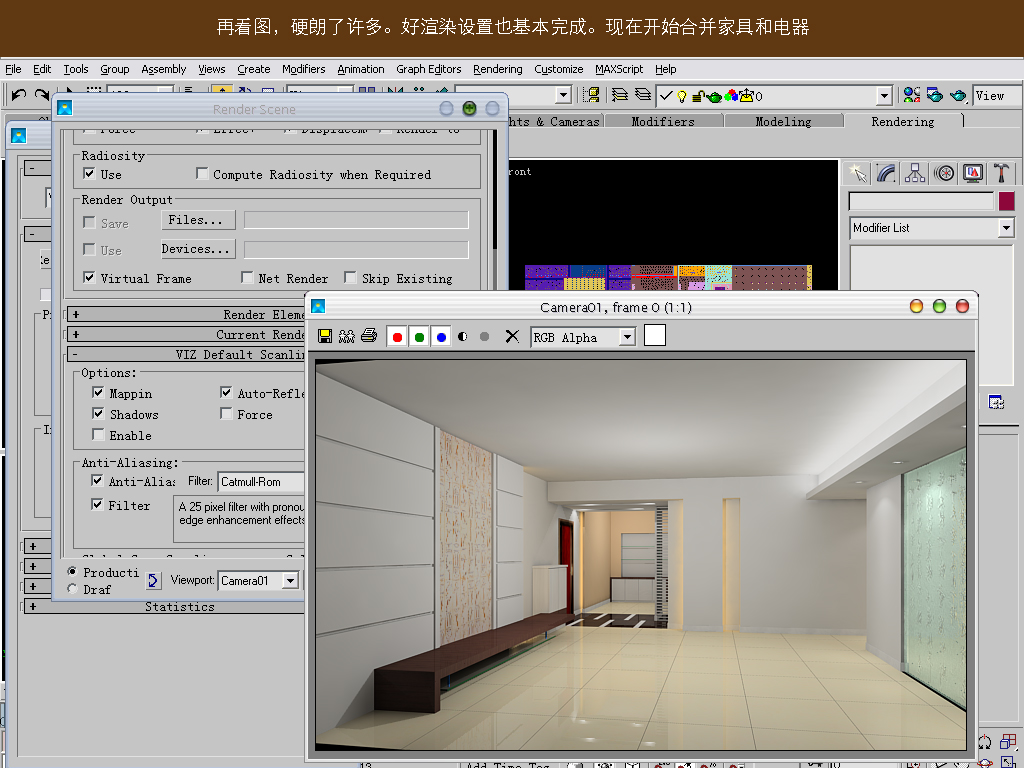Click the swap render settings arrow button

[153, 581]
